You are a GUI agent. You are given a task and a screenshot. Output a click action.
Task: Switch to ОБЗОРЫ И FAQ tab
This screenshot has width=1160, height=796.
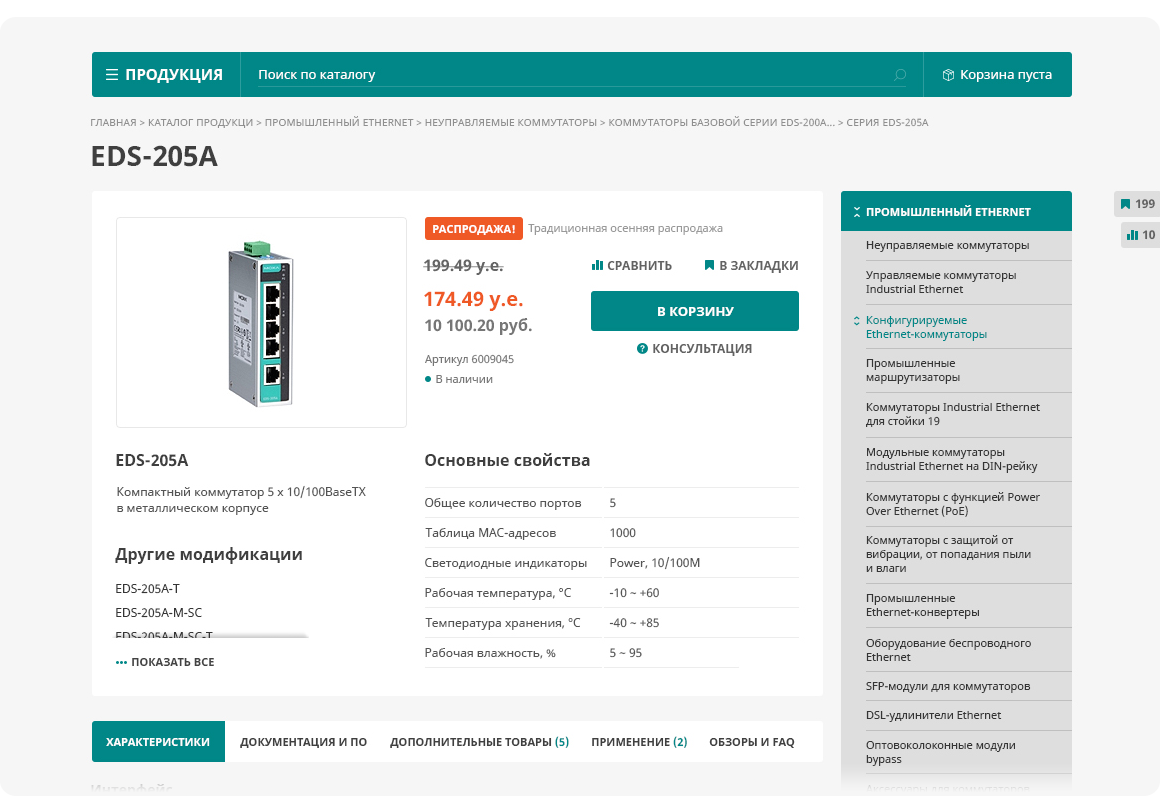[x=752, y=741]
